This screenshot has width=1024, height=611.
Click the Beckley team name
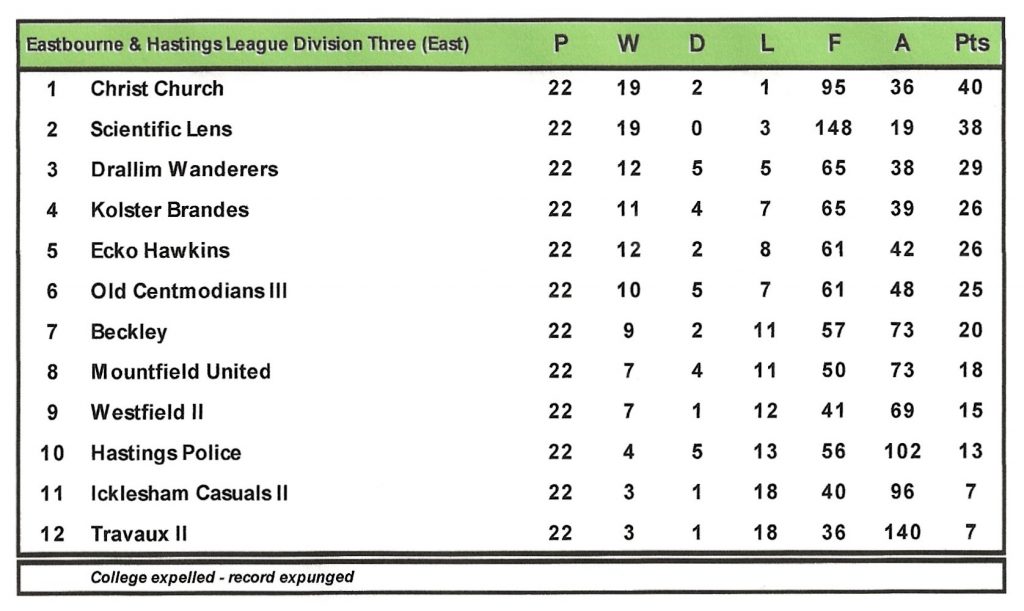point(129,332)
